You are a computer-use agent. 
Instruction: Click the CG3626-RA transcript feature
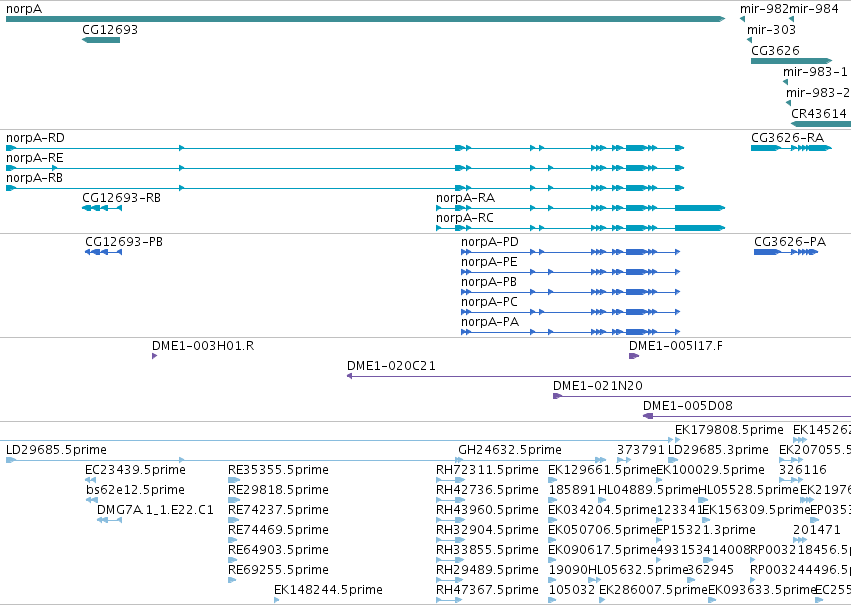(x=791, y=148)
